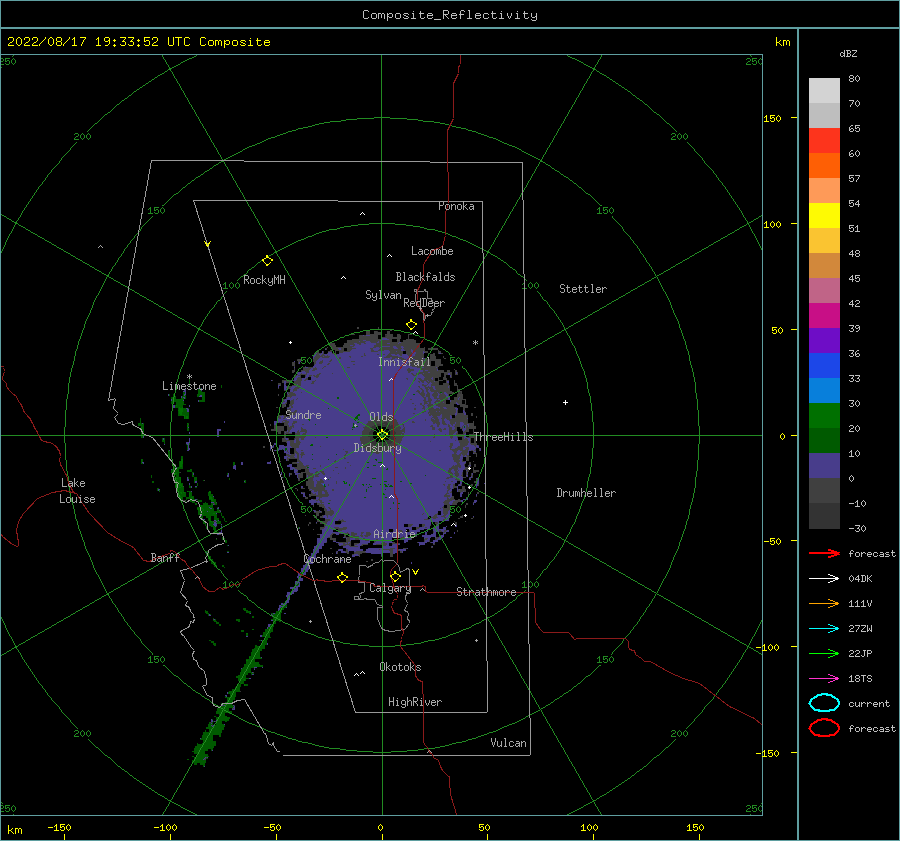Click the red forecast ellipse in legend
The width and height of the screenshot is (900, 841).
[824, 728]
